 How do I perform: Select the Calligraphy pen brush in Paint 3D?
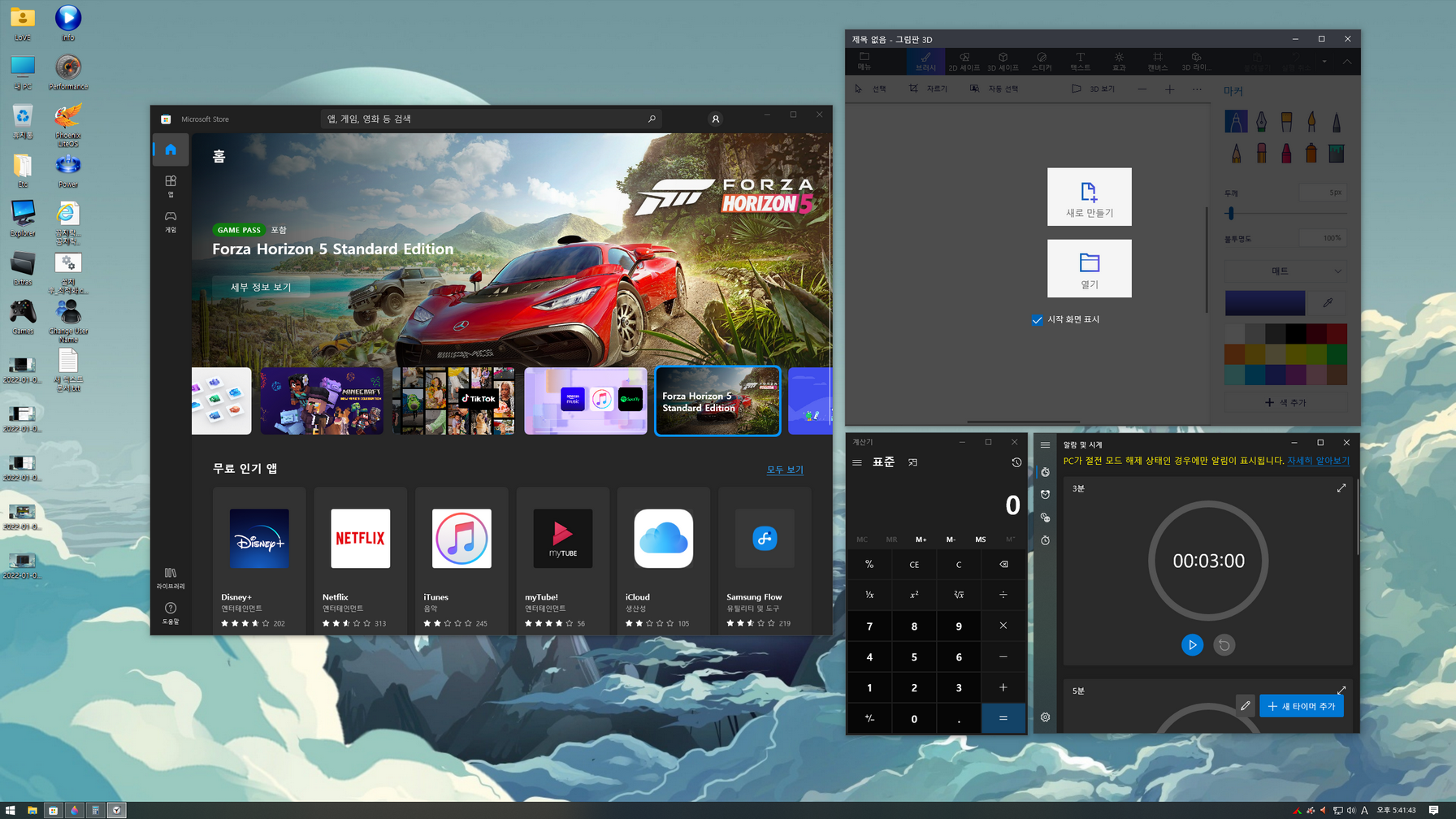pos(1261,122)
